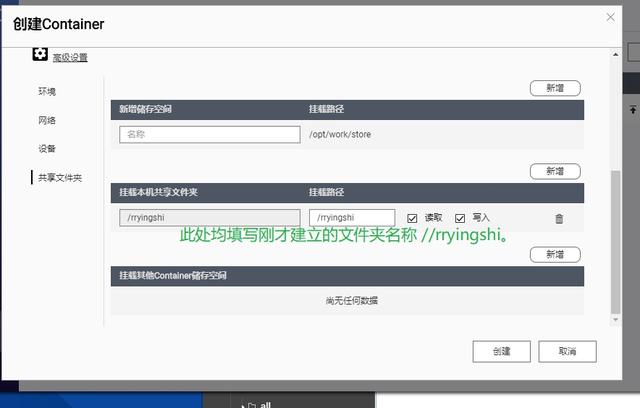The width and height of the screenshot is (640, 408).
Task: Click the 名称 volume name field
Action: (x=209, y=134)
